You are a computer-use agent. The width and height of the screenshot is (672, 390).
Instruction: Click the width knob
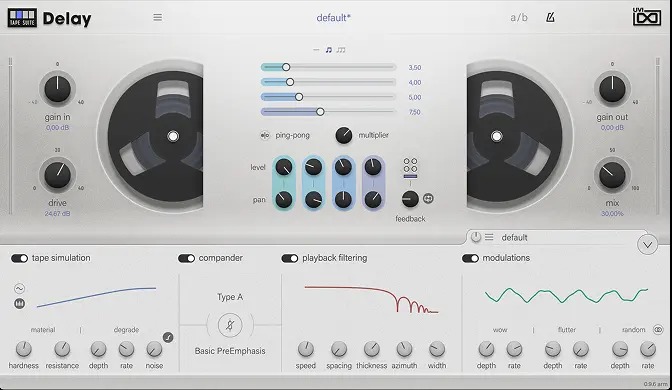(x=437, y=349)
